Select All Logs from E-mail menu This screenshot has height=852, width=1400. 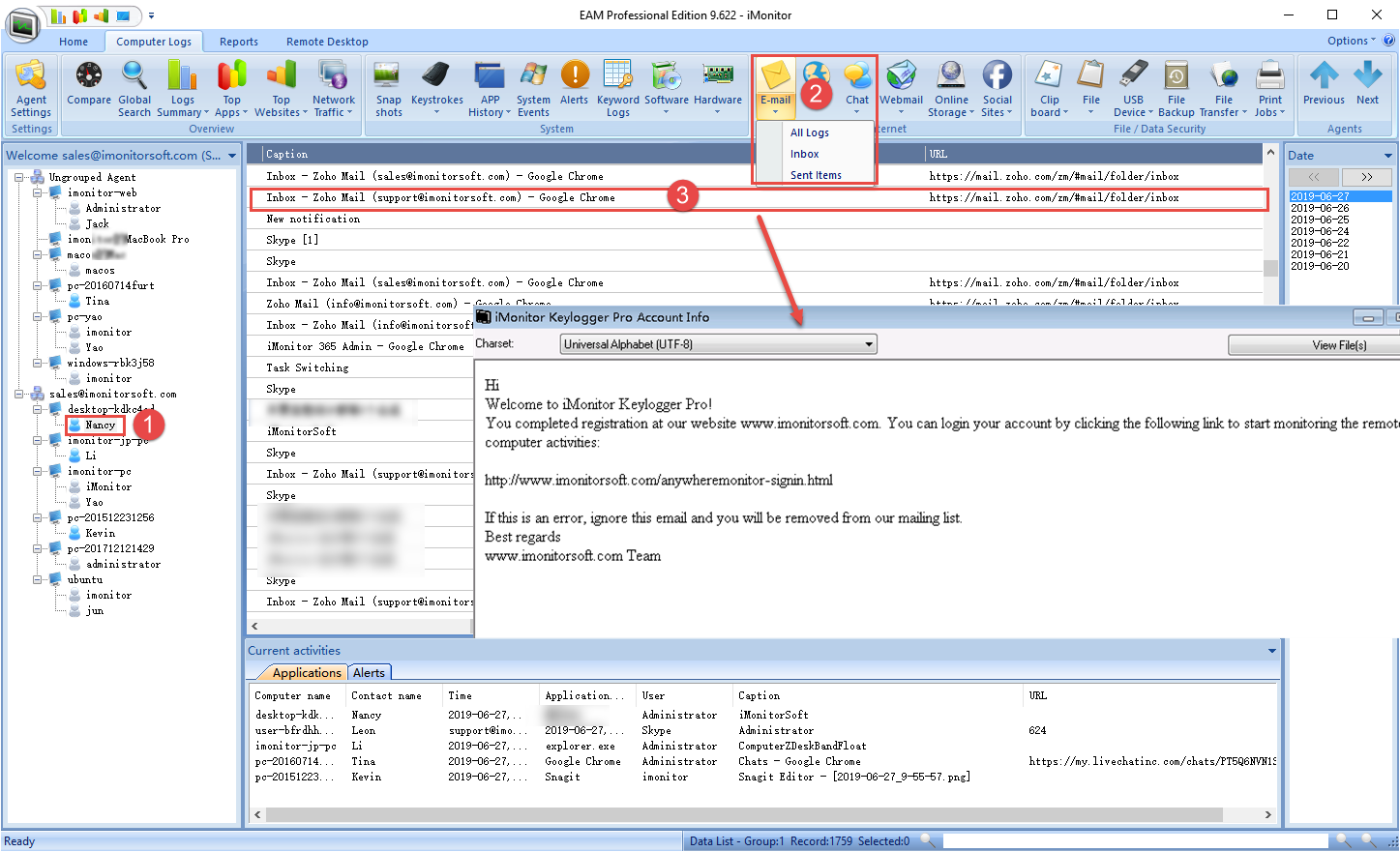[810, 132]
